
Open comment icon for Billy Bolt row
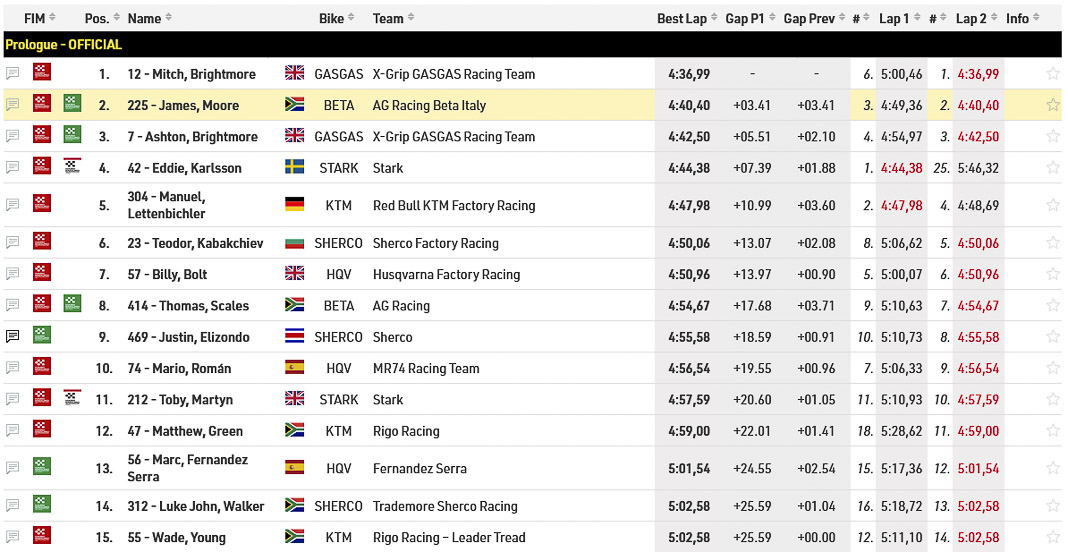pyautogui.click(x=12, y=273)
